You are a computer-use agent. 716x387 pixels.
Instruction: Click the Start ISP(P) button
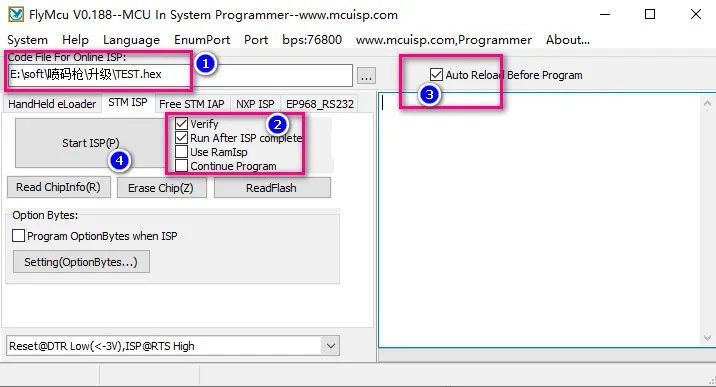(90, 143)
